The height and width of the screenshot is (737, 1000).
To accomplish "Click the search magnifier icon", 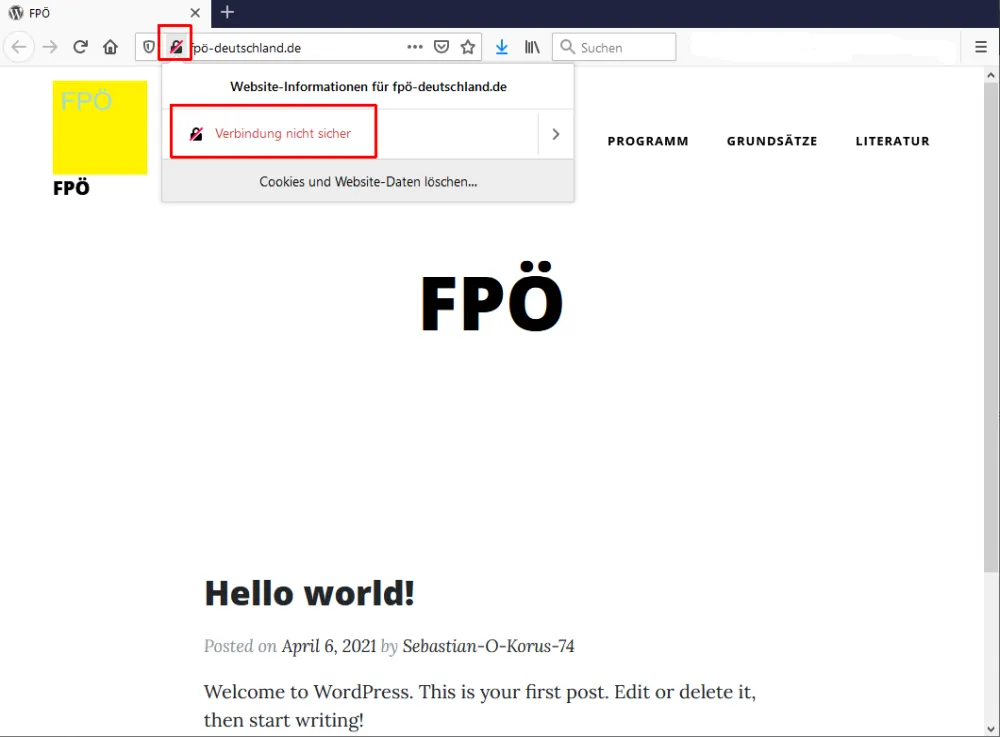I will click(x=567, y=47).
